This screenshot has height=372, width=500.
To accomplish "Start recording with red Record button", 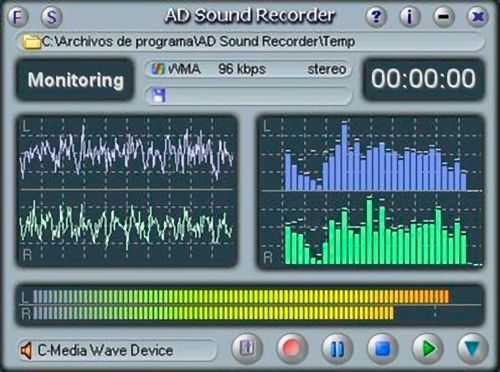I will point(292,349).
